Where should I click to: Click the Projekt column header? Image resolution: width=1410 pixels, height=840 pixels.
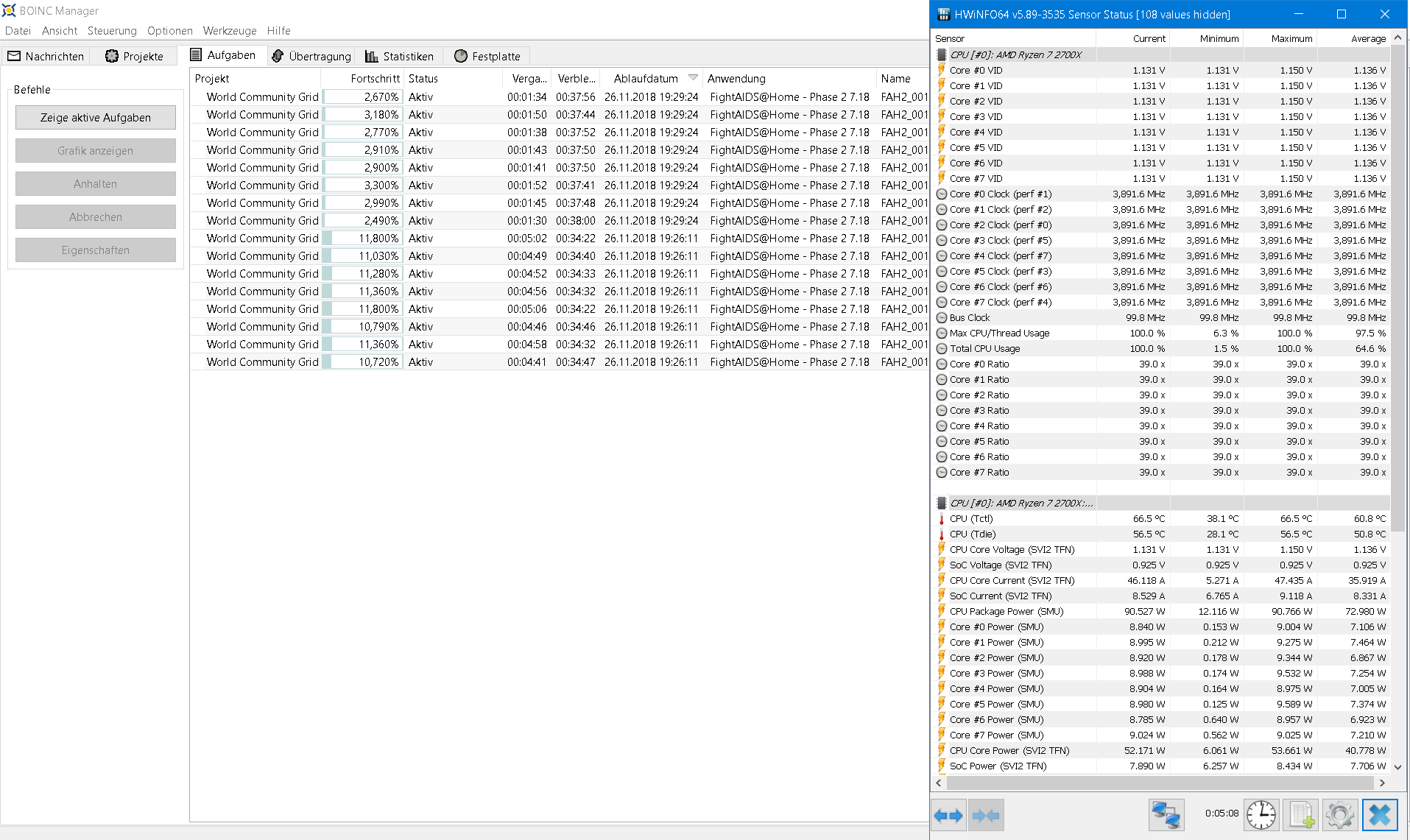click(x=256, y=79)
